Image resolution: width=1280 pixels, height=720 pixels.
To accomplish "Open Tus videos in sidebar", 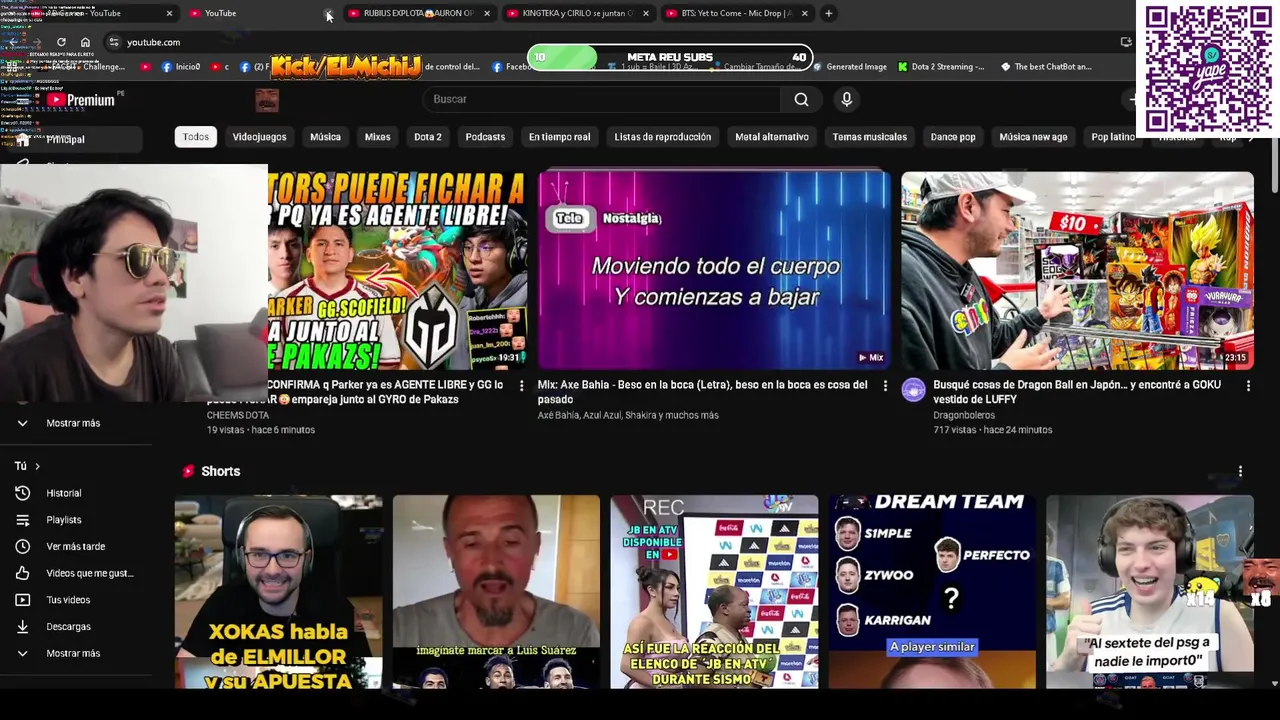I will point(68,600).
